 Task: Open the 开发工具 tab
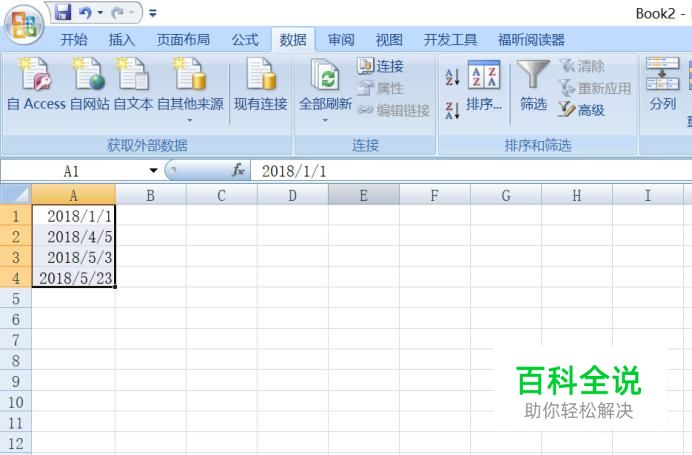(x=450, y=40)
